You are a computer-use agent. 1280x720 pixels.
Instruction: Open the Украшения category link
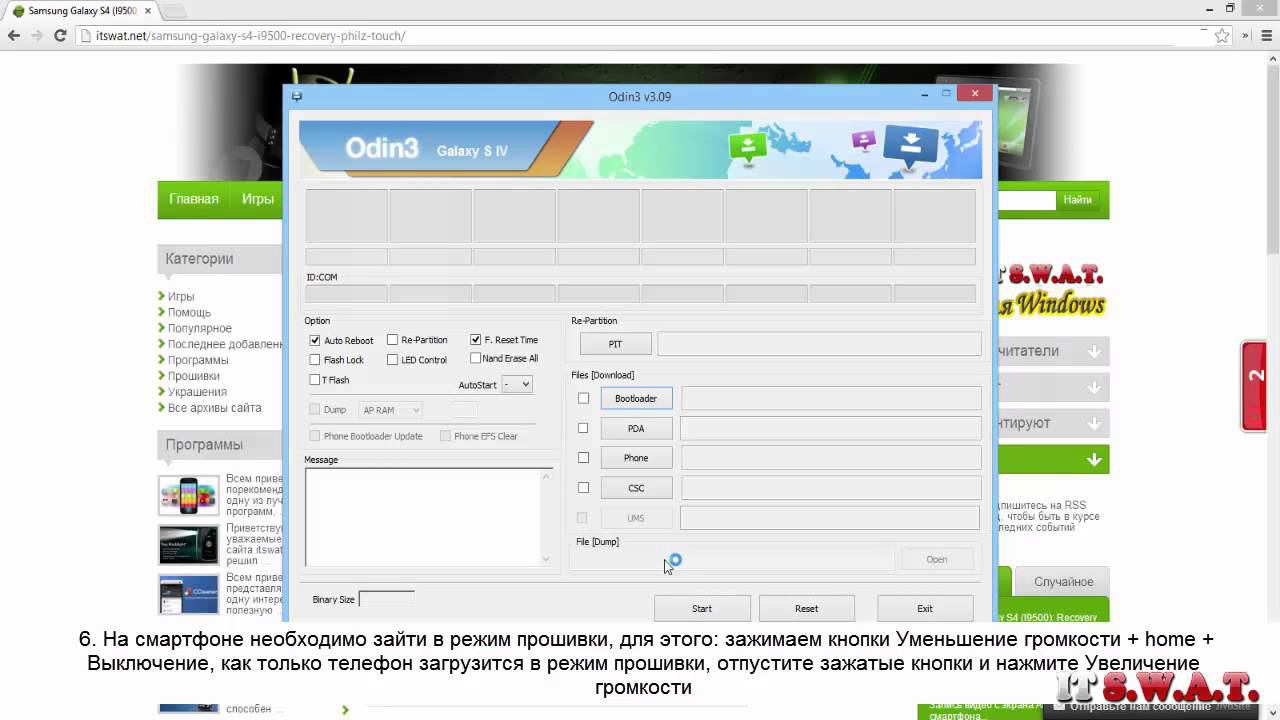pyautogui.click(x=197, y=392)
